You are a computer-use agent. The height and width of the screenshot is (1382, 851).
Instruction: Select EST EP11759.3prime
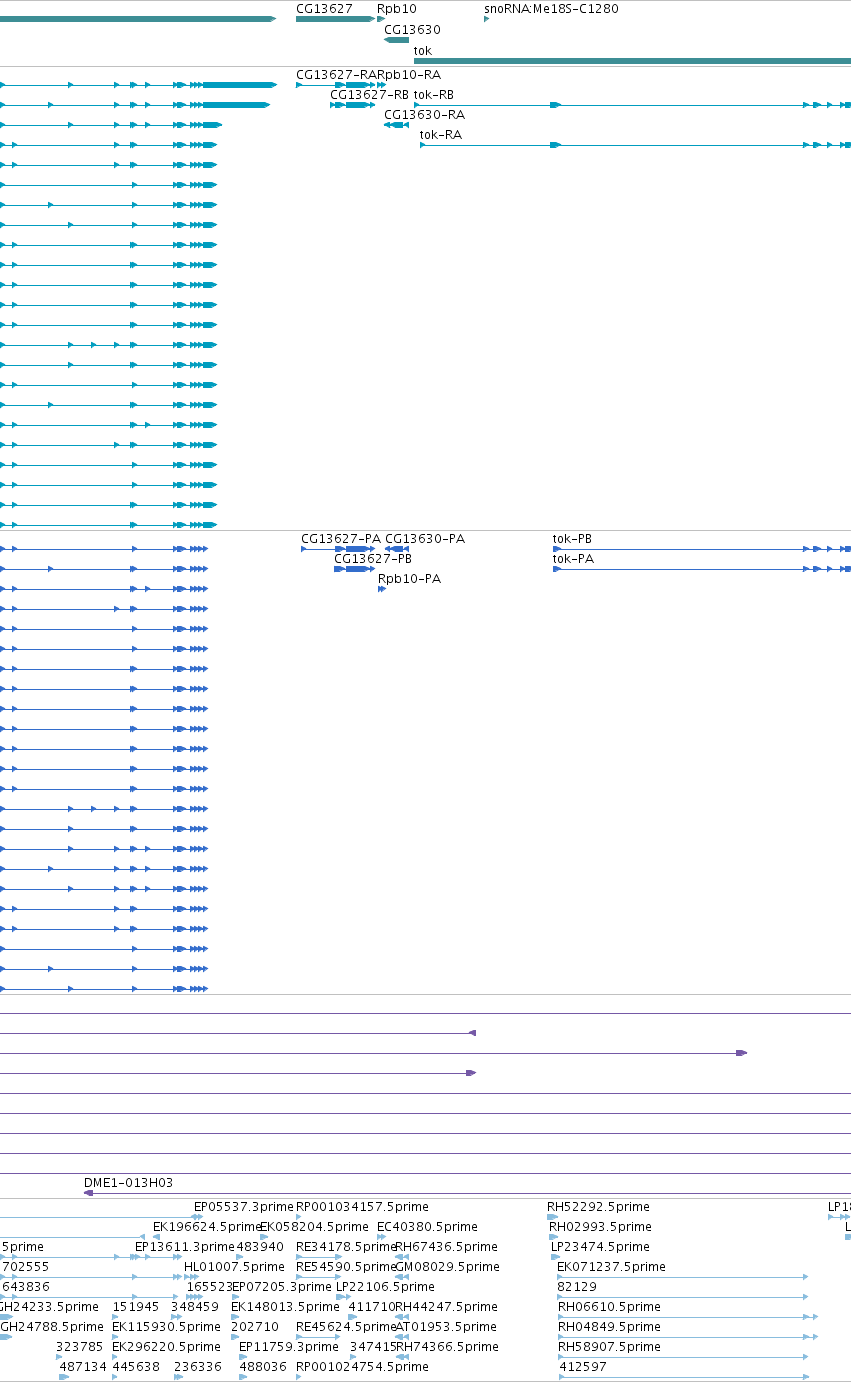289,1346
